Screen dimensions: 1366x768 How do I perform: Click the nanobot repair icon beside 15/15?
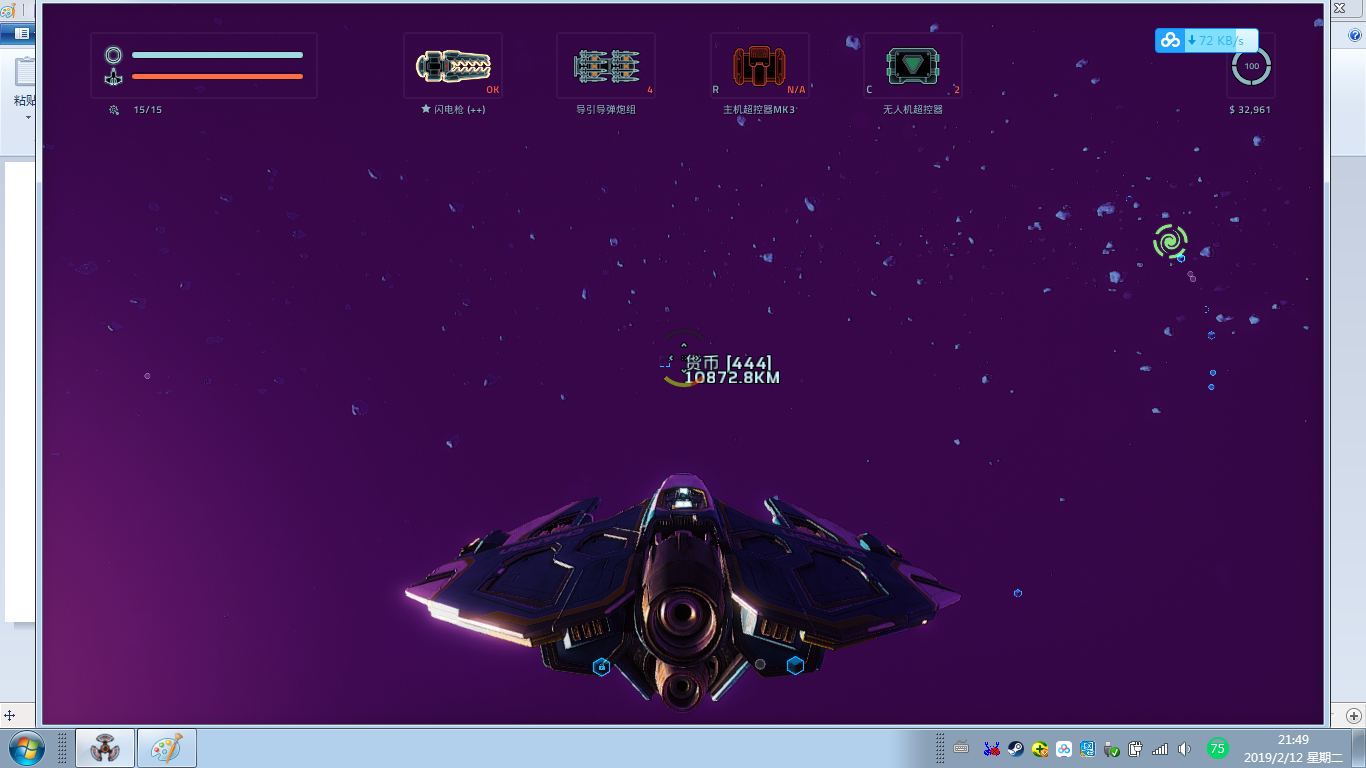114,110
